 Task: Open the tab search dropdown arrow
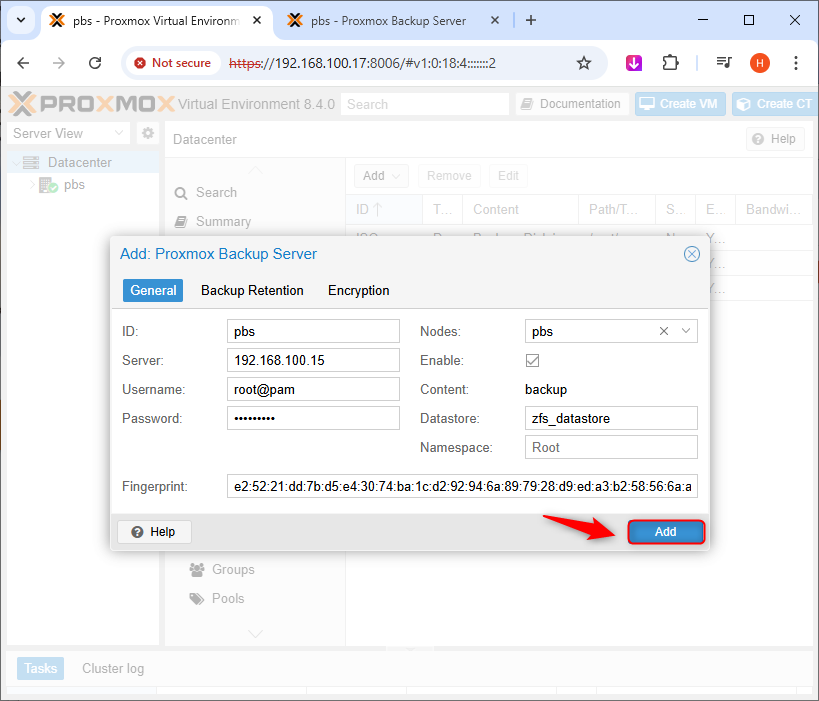click(21, 20)
